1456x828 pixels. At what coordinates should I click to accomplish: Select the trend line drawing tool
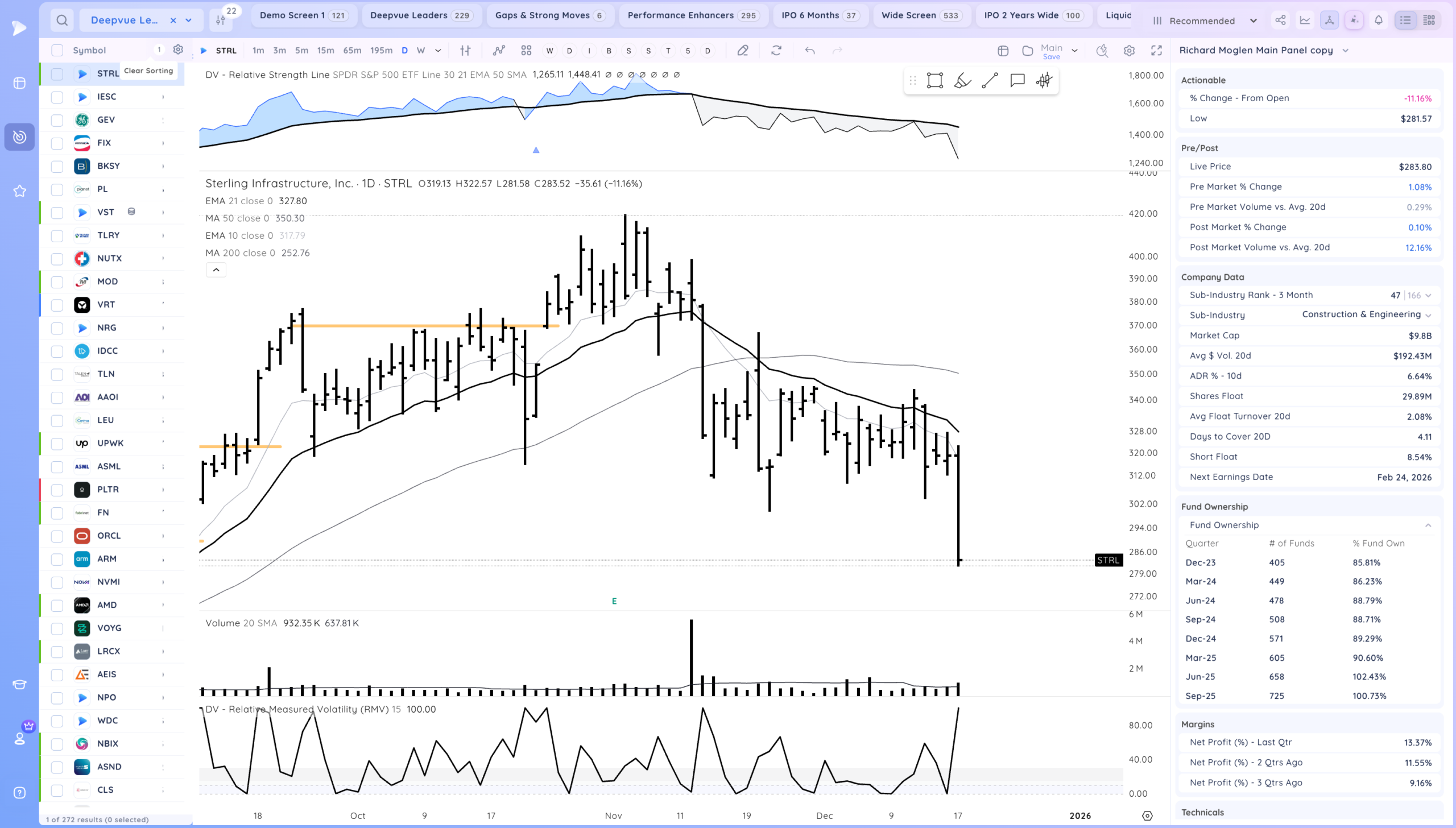pos(990,81)
